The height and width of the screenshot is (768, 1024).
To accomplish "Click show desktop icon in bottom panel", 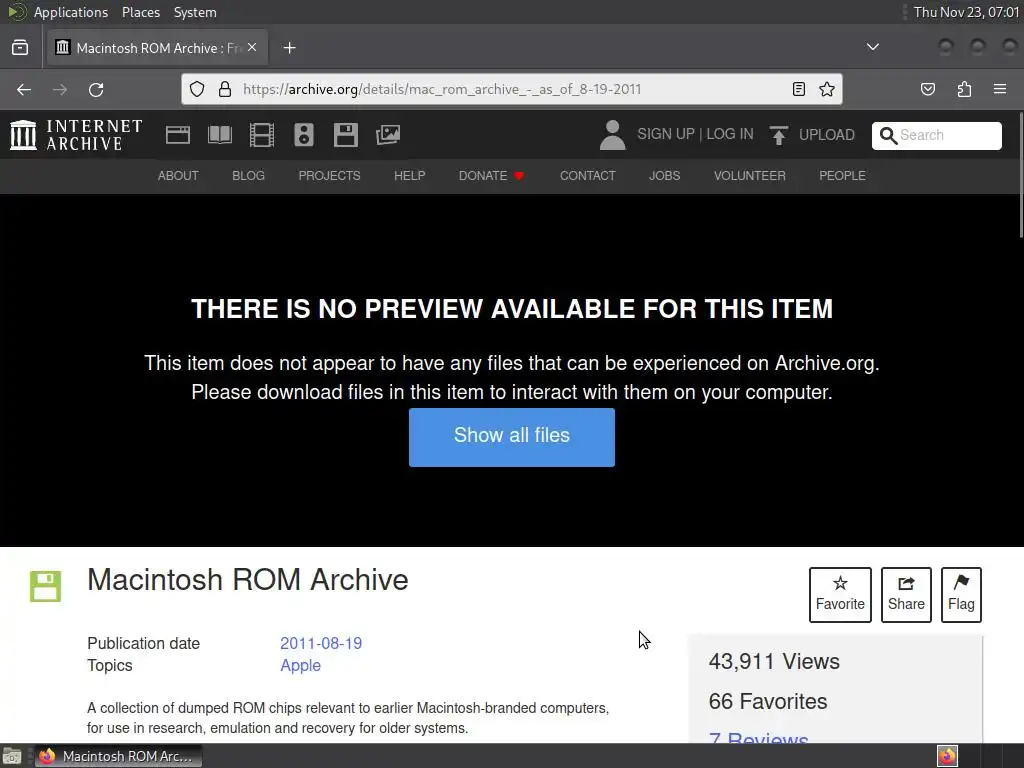I will pyautogui.click(x=12, y=756).
